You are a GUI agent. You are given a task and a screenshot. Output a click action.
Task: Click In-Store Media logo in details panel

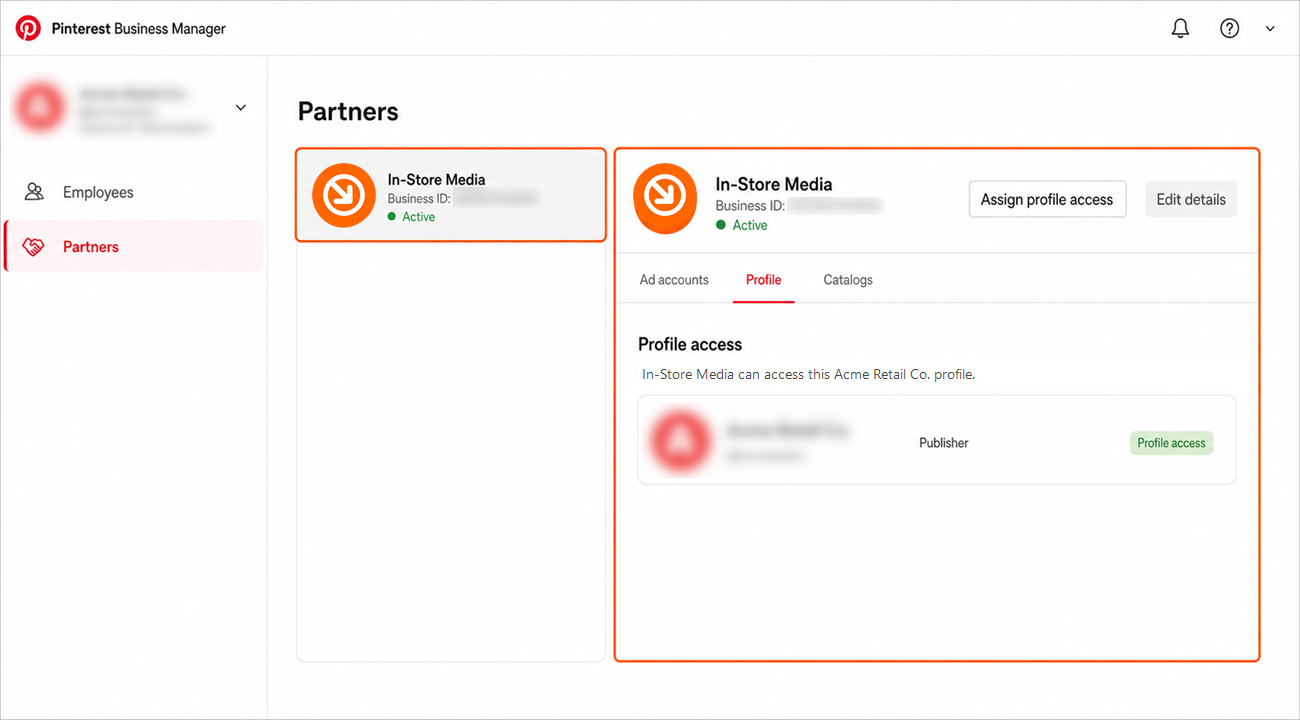665,199
